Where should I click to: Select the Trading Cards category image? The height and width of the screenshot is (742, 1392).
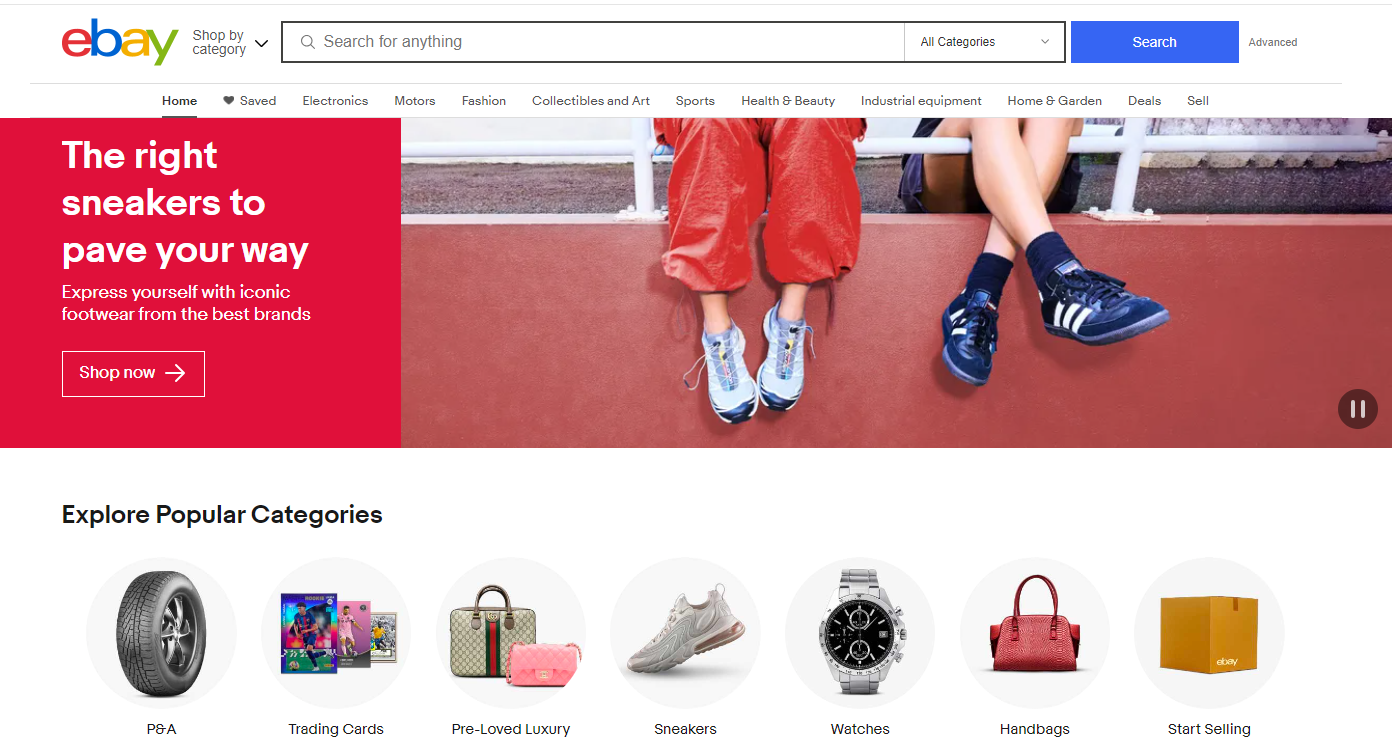pyautogui.click(x=336, y=633)
